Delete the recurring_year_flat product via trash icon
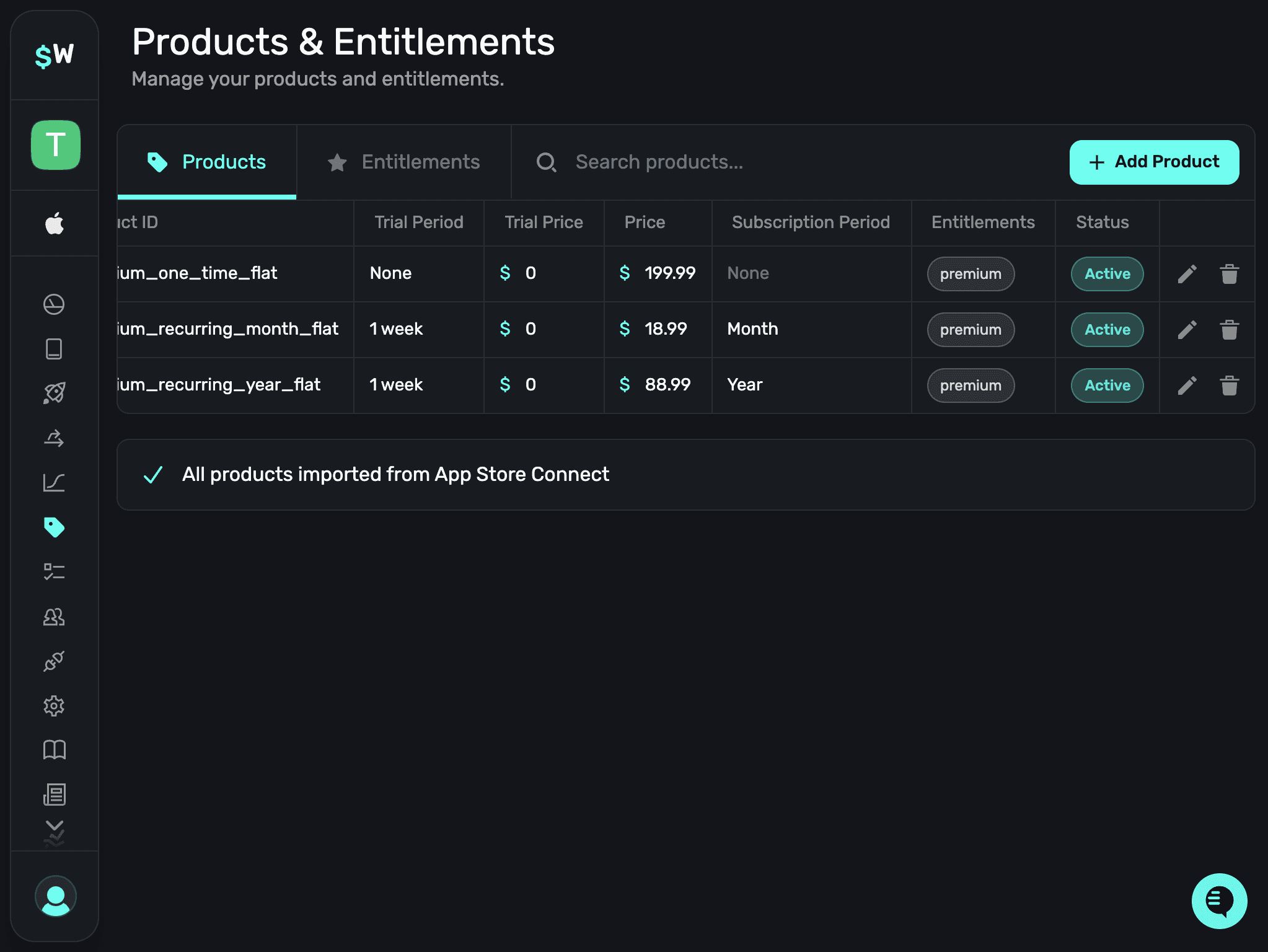 click(x=1228, y=385)
